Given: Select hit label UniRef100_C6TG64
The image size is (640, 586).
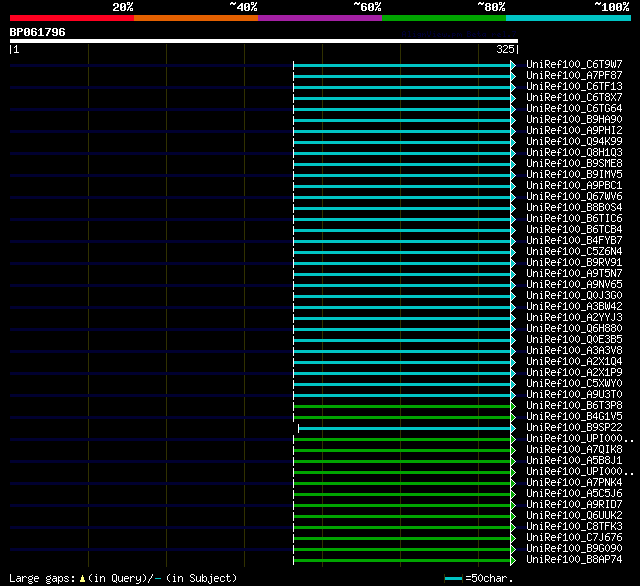Looking at the screenshot, I should click(x=574, y=109).
